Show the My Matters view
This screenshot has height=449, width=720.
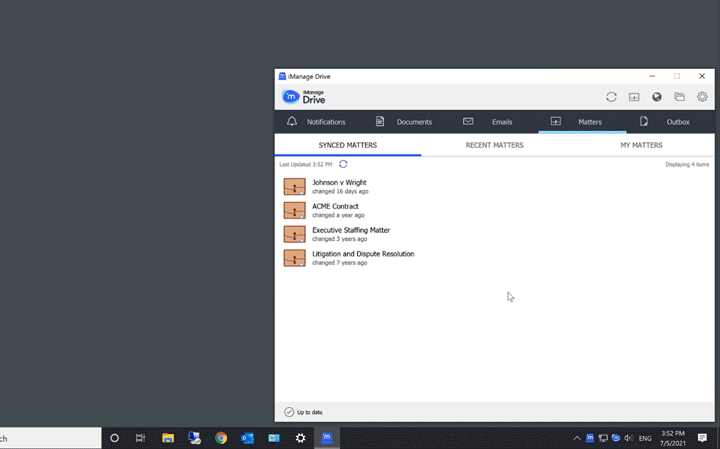pyautogui.click(x=641, y=145)
